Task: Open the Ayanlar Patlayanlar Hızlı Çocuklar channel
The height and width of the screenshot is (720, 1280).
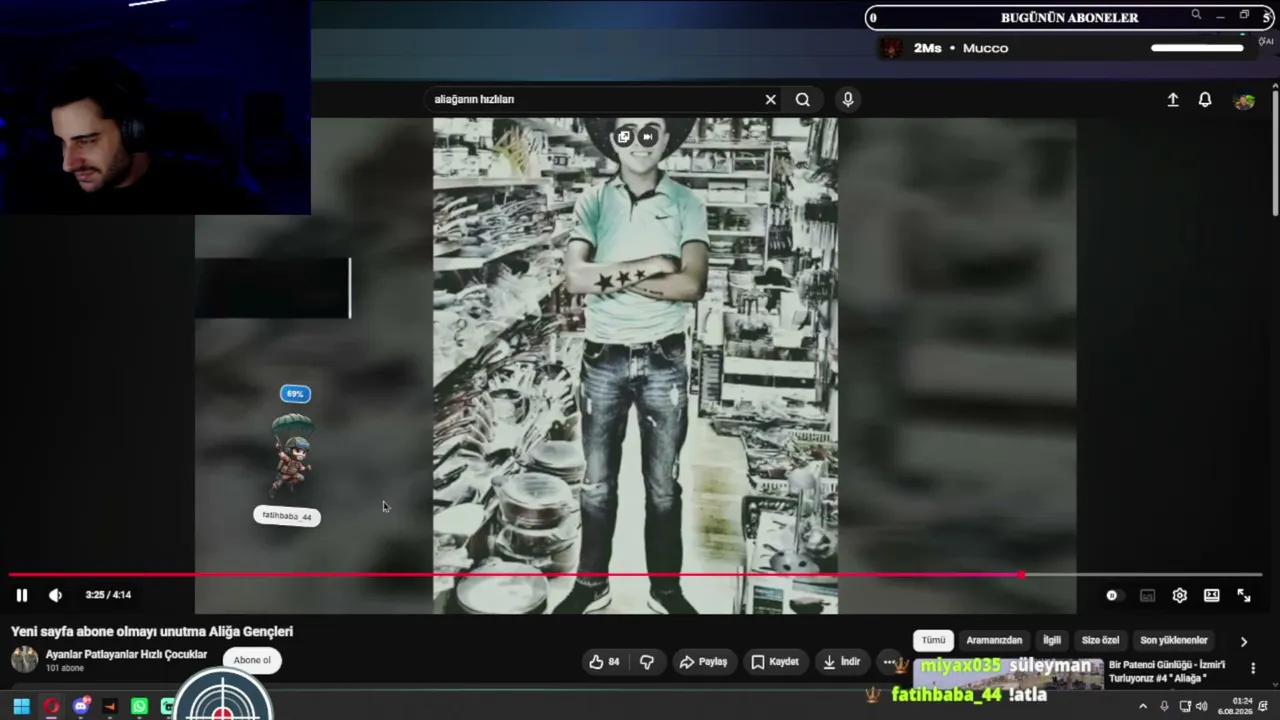Action: [x=126, y=654]
